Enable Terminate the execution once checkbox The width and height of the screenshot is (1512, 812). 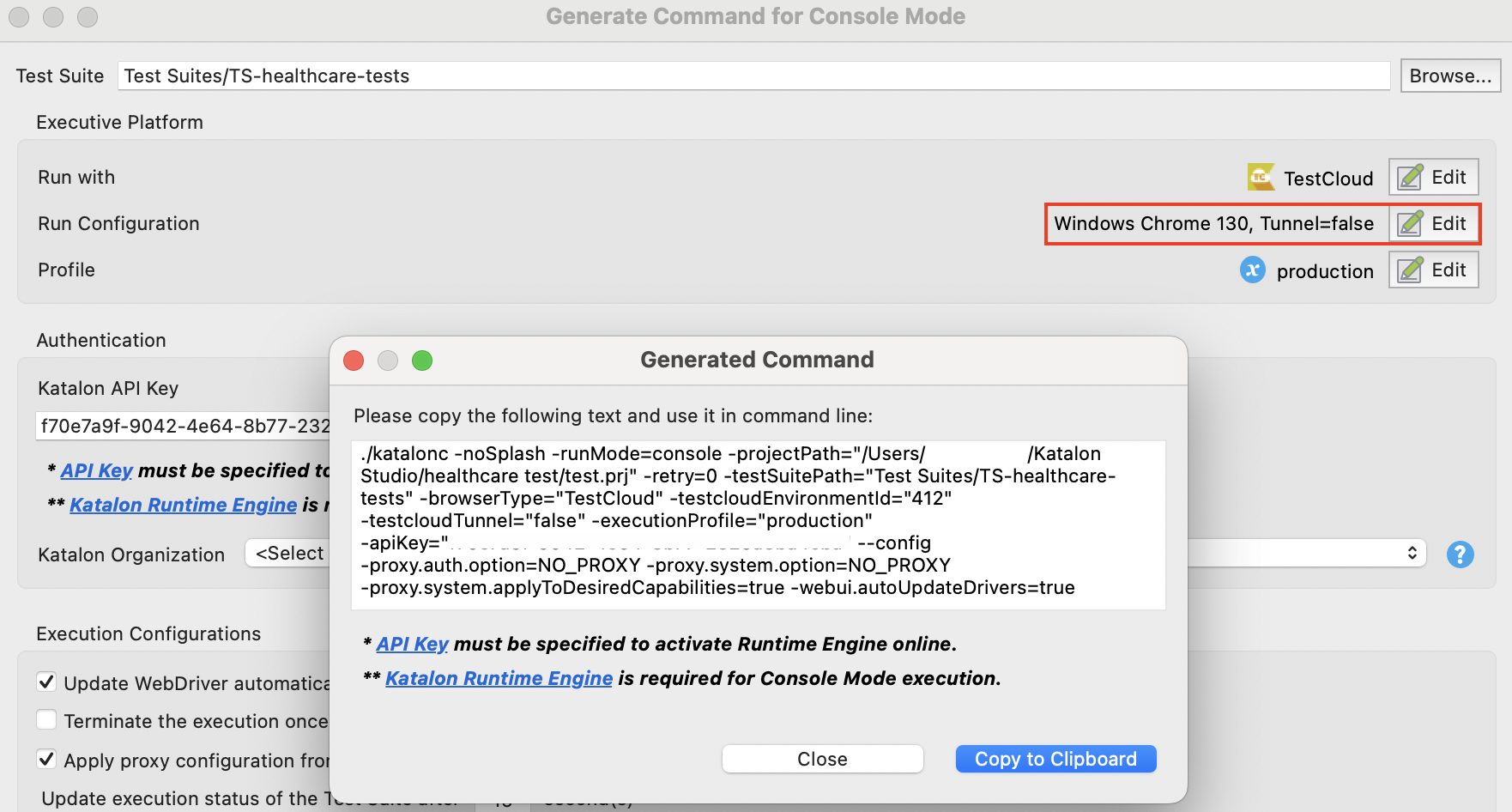(47, 720)
